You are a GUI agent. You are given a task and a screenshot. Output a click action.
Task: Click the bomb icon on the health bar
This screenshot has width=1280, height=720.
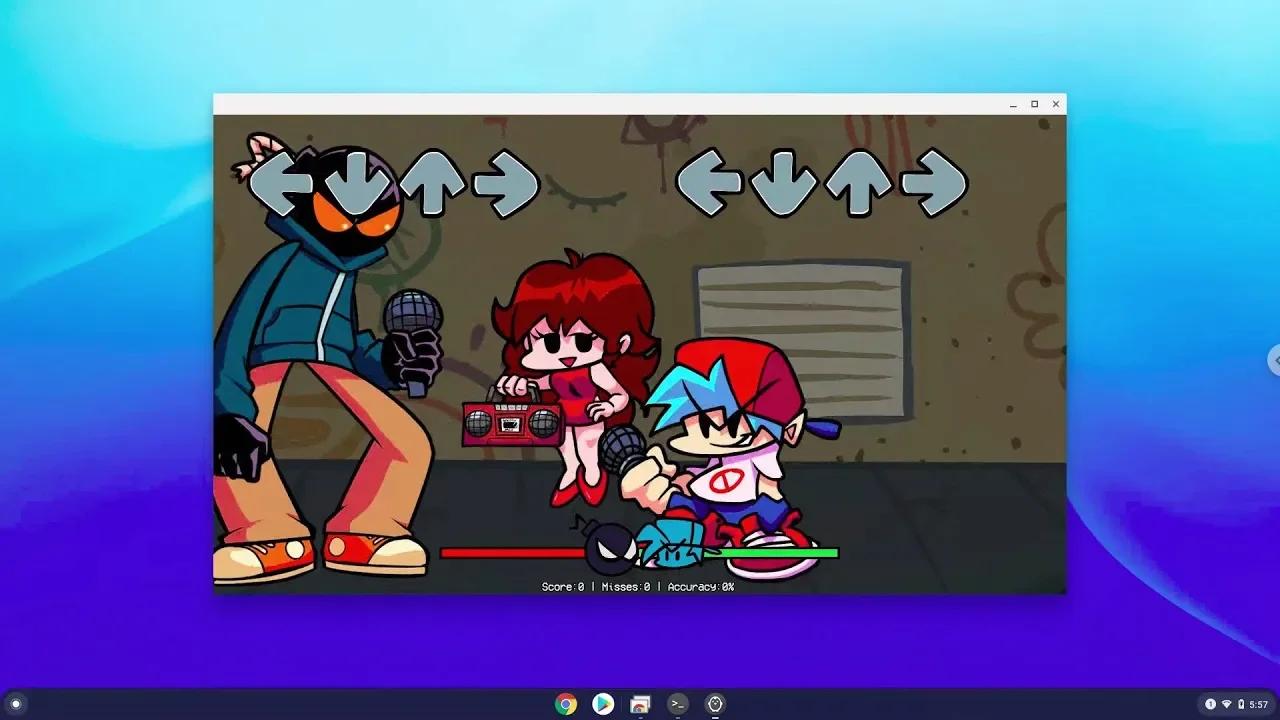[610, 548]
